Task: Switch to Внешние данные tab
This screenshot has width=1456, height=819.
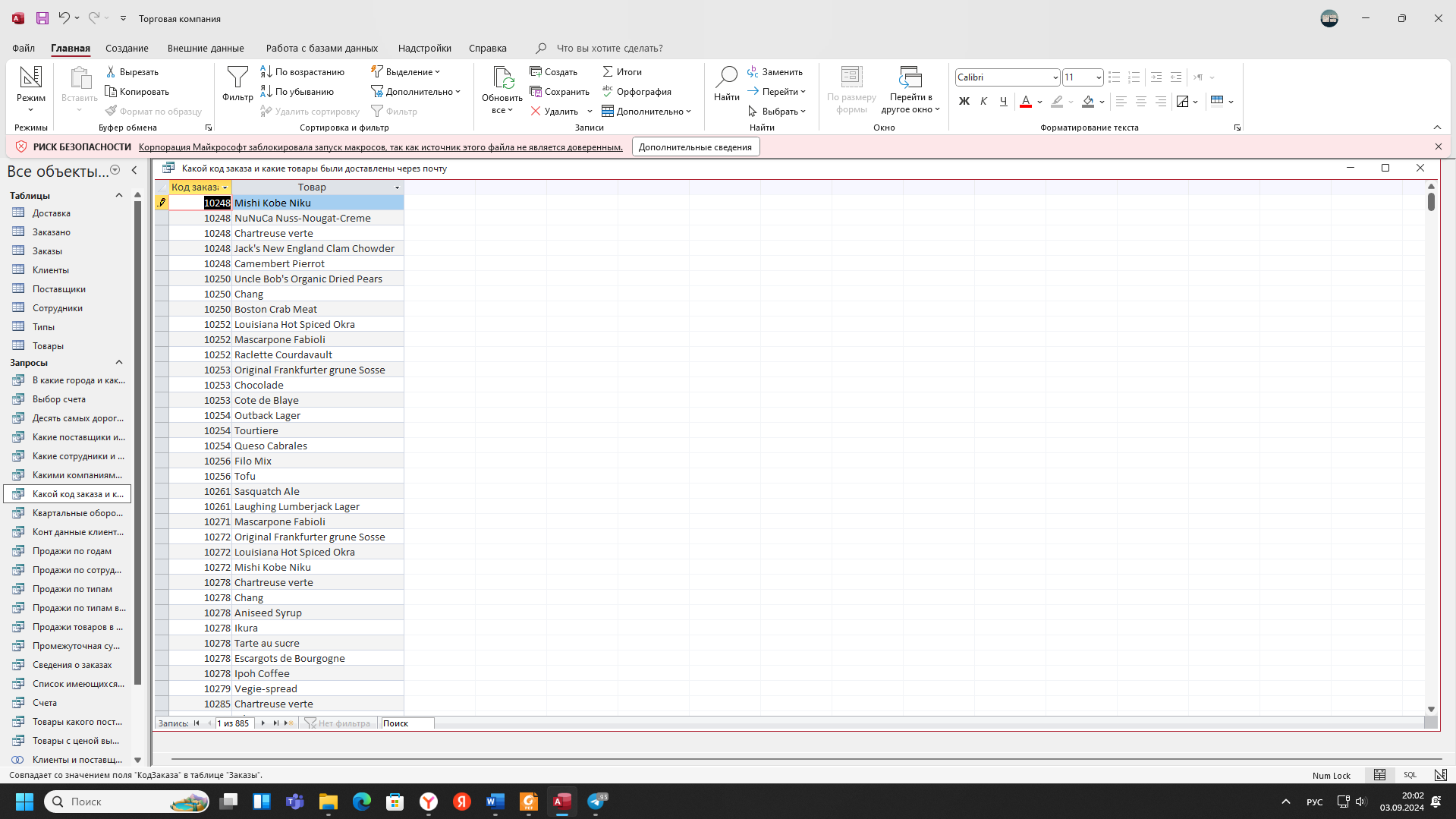Action: tap(206, 48)
